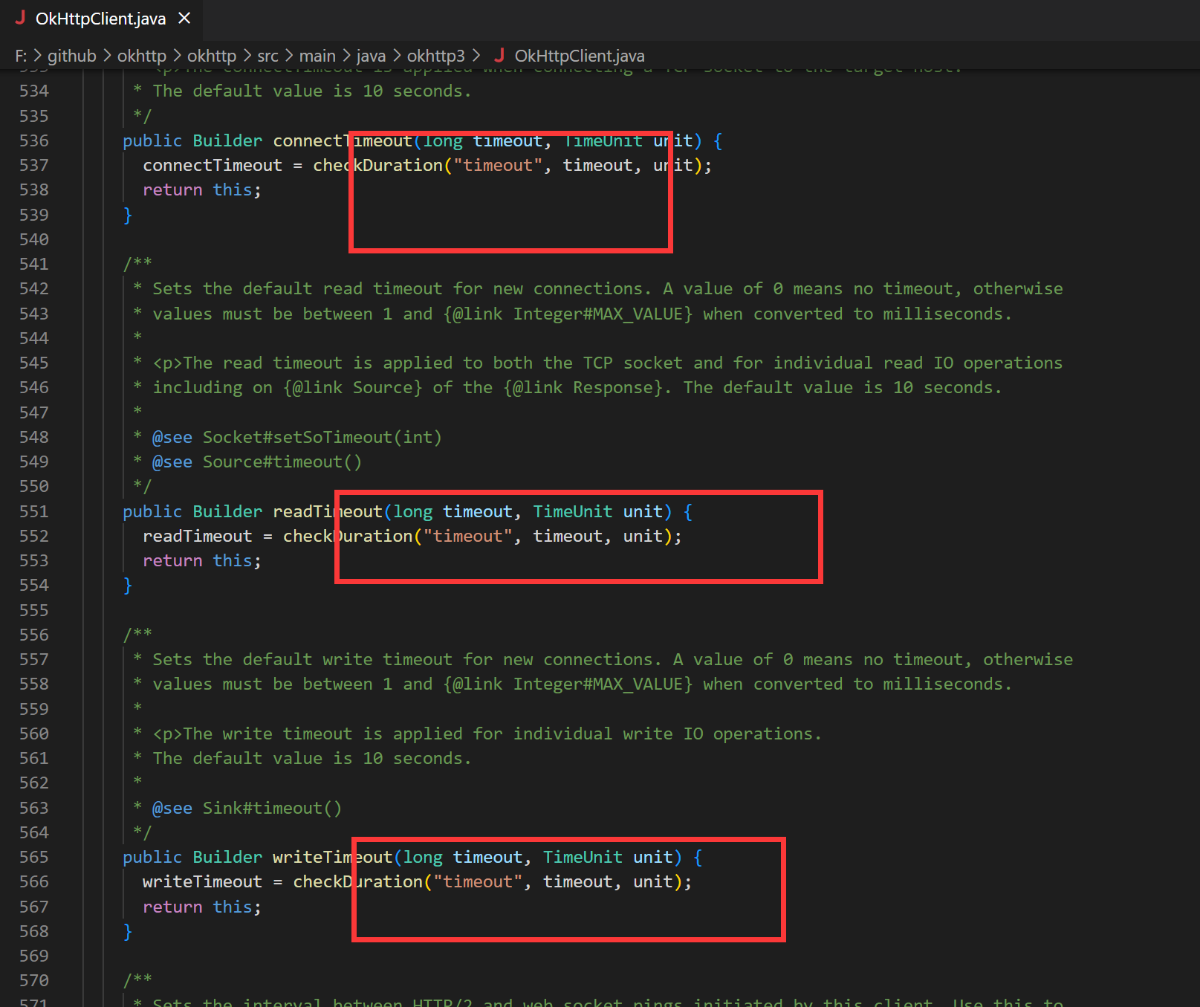Click the 'Builder' type on line 536

[228, 140]
